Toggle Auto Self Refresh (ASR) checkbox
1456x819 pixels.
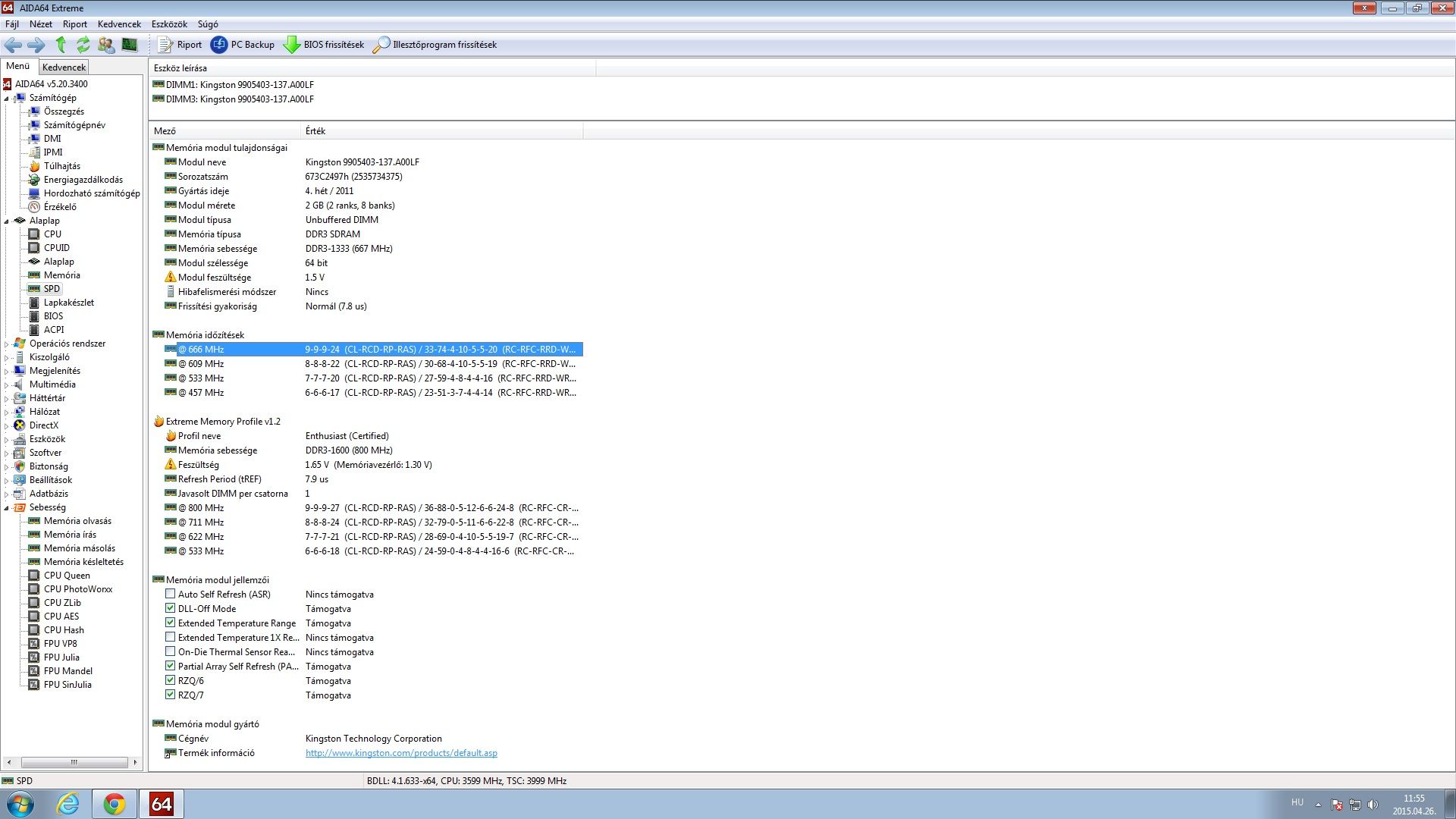[x=170, y=594]
